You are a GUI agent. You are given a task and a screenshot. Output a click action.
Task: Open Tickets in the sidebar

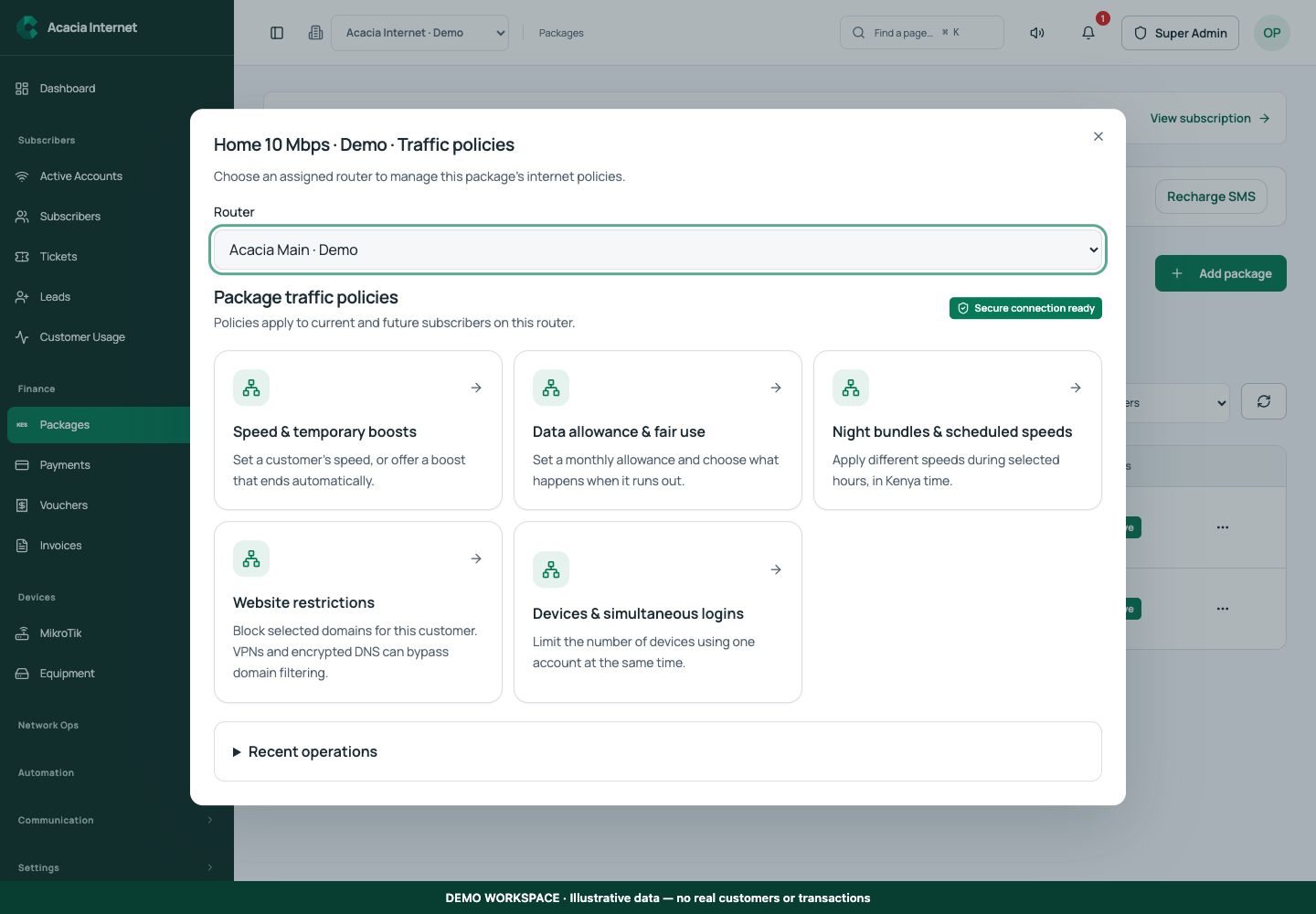pos(117,257)
